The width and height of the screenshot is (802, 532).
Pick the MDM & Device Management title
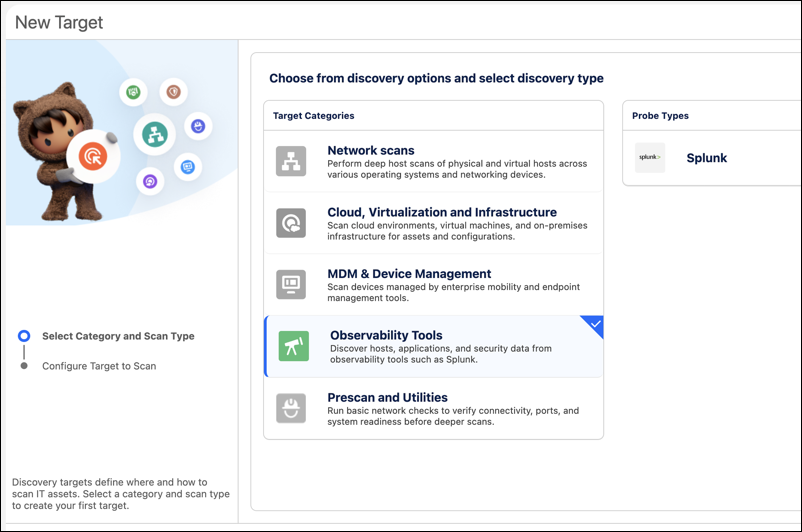pyautogui.click(x=409, y=274)
